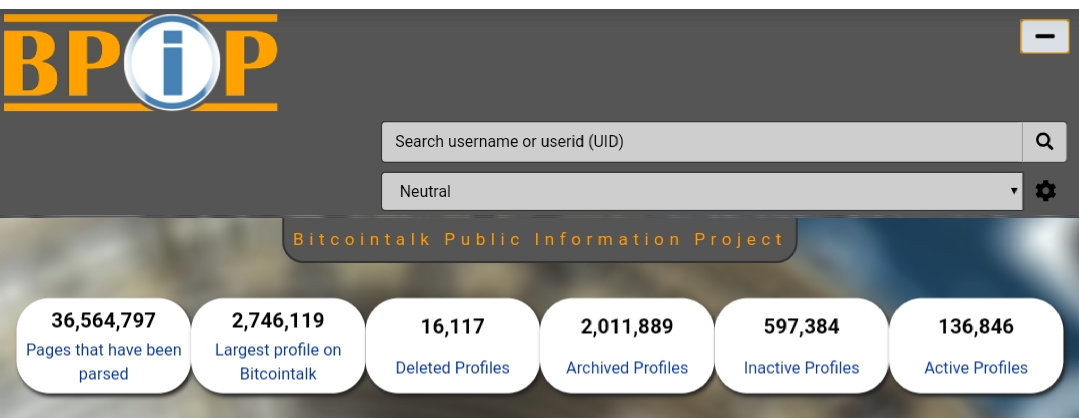The image size is (1079, 418).
Task: Click the BPIP logo
Action: click(140, 63)
